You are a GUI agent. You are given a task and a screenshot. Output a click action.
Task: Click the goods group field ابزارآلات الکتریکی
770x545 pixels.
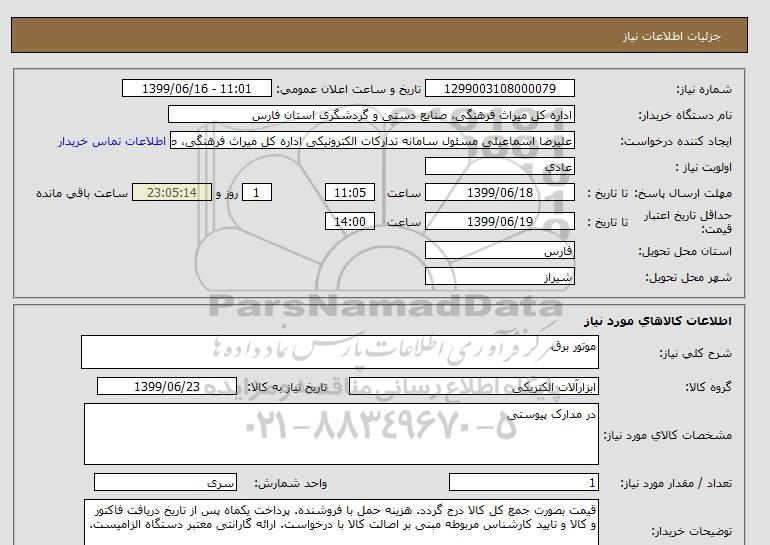coord(473,386)
